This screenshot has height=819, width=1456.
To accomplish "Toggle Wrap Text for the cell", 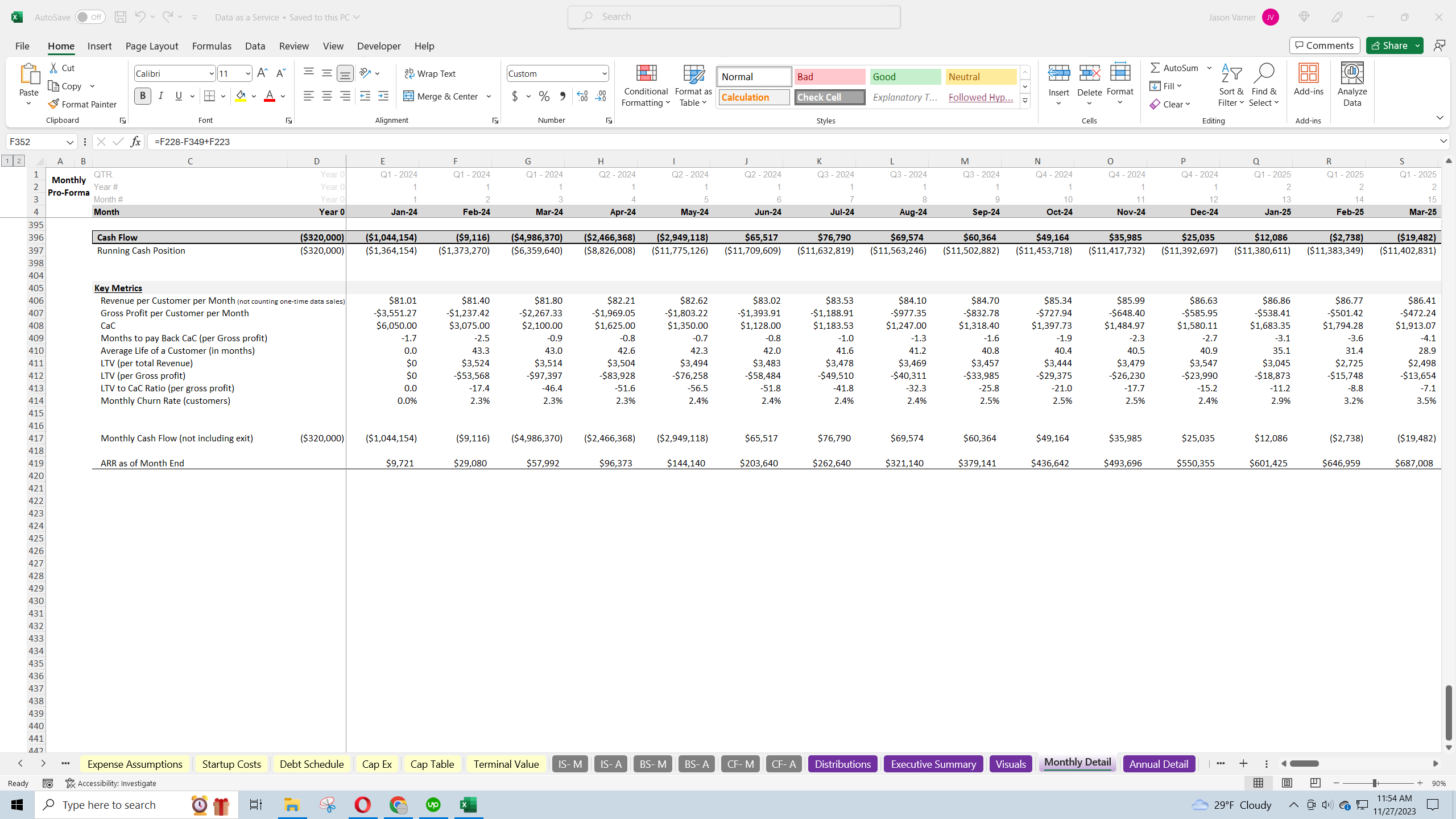I will pyautogui.click(x=431, y=73).
